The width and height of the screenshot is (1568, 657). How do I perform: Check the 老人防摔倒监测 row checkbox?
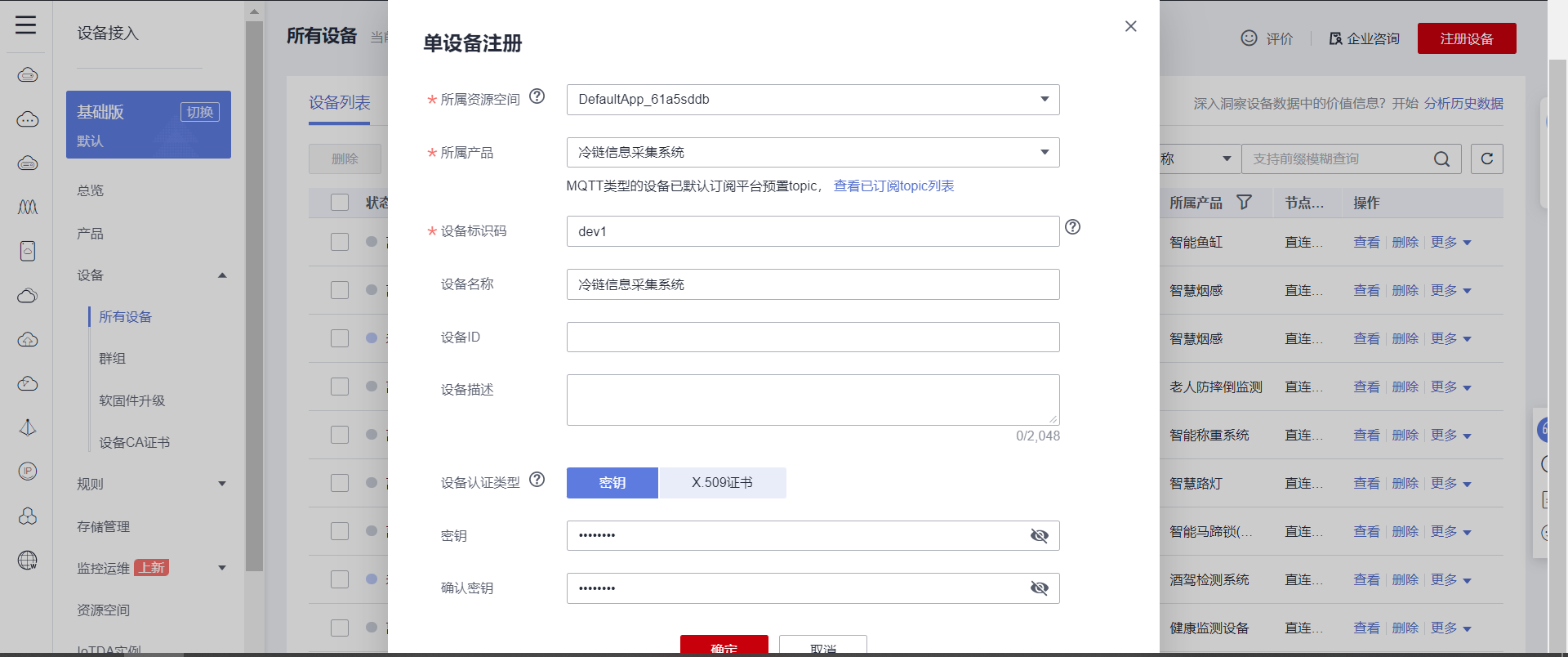pyautogui.click(x=340, y=387)
